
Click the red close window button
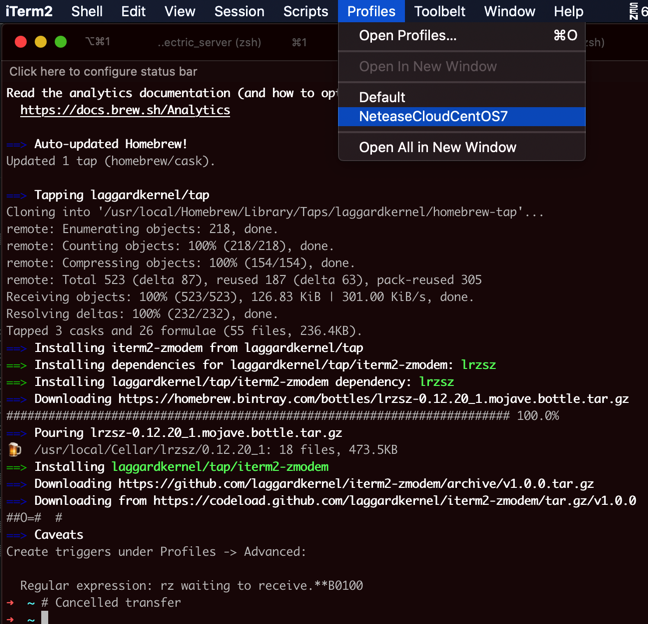21,42
